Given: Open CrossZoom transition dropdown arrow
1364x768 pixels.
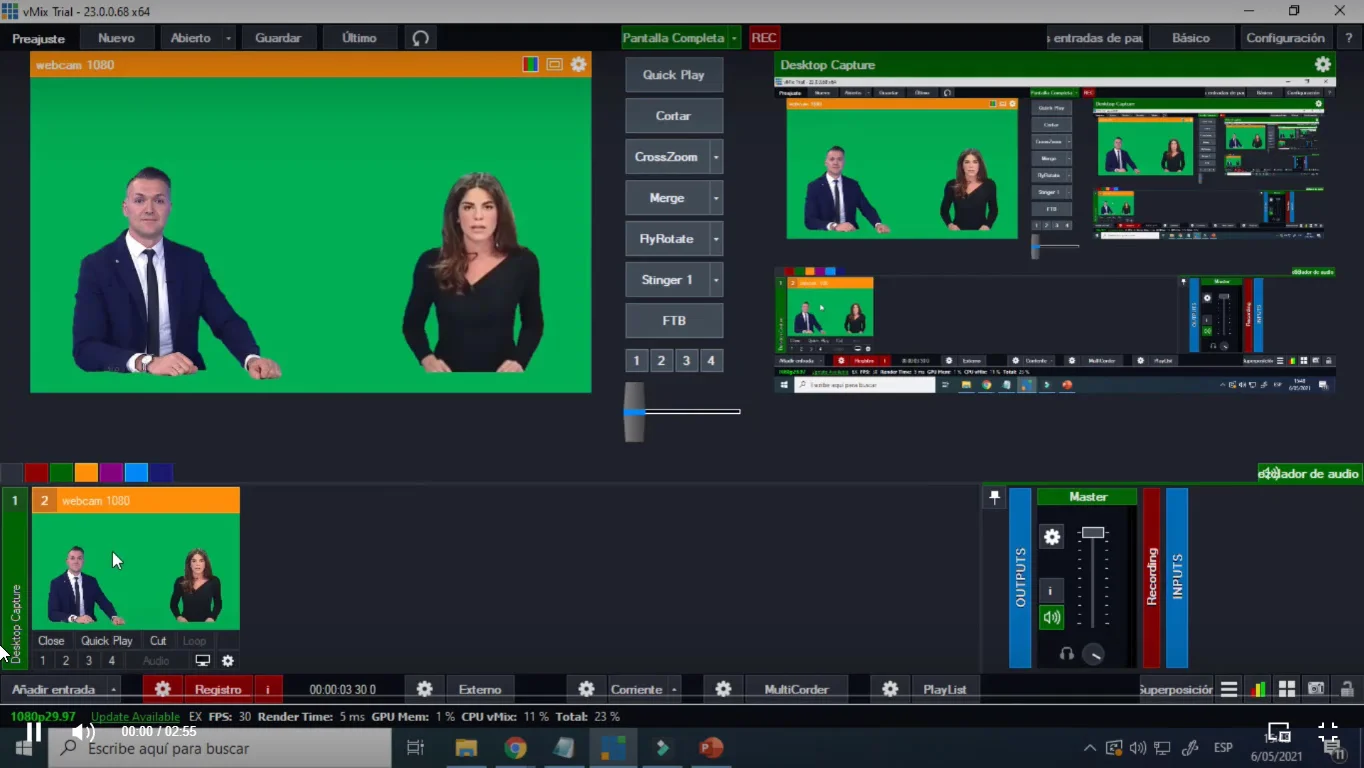Looking at the screenshot, I should [716, 157].
